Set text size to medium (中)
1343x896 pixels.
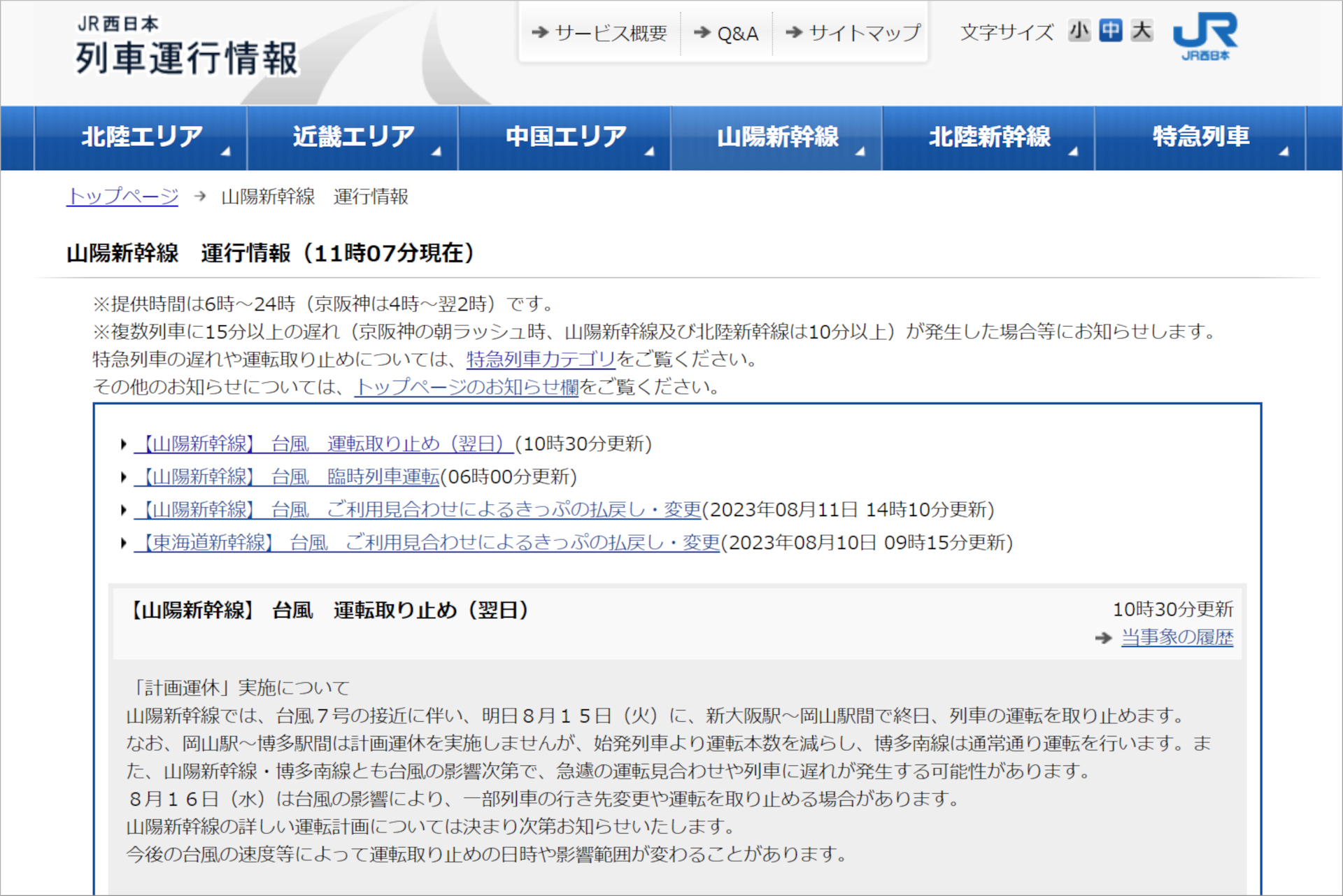[x=1110, y=31]
